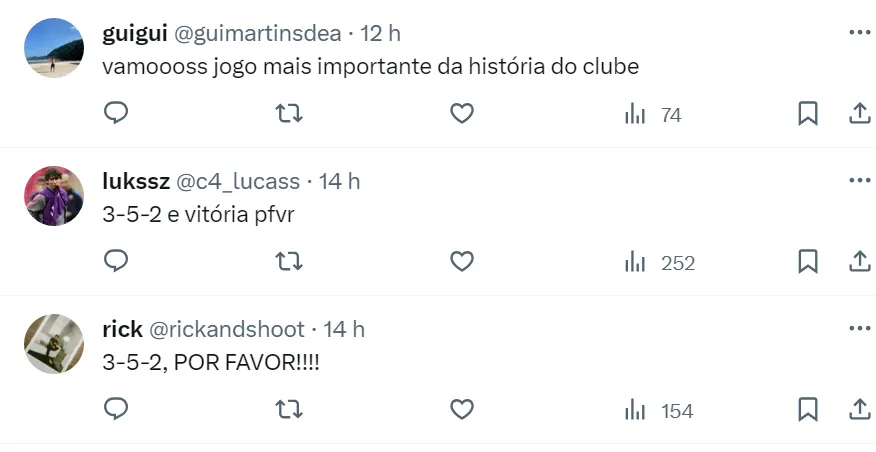View analytics showing 74 views
The width and height of the screenshot is (876, 452).
pos(653,115)
